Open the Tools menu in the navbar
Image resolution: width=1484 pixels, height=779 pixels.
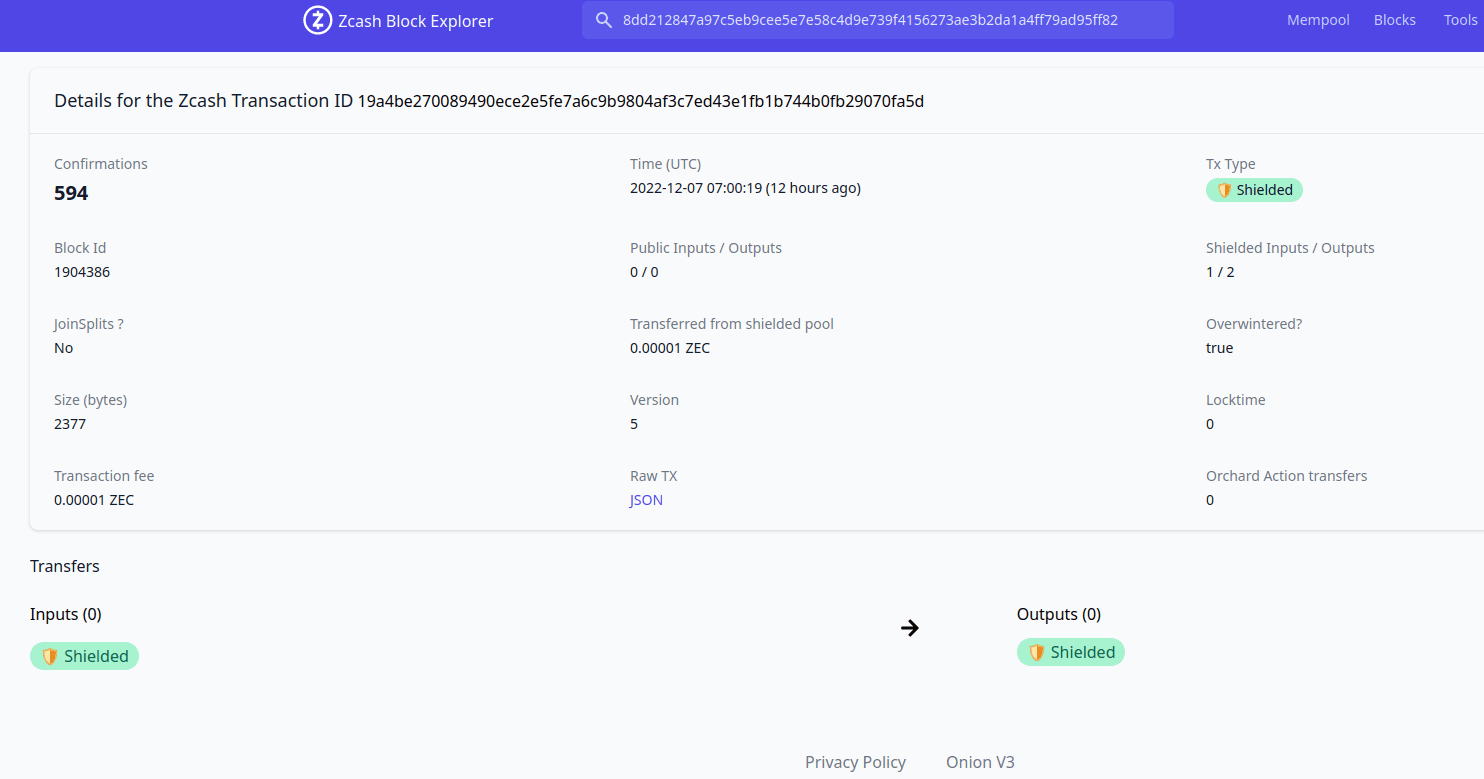click(1461, 19)
